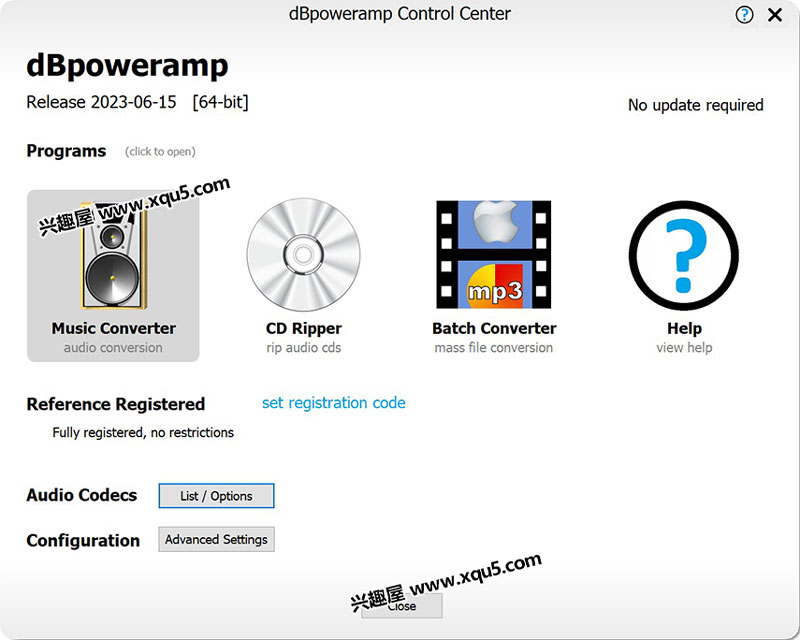Image resolution: width=800 pixels, height=640 pixels.
Task: Click the 'Release 2023-06-15' version text
Action: pyautogui.click(x=102, y=102)
